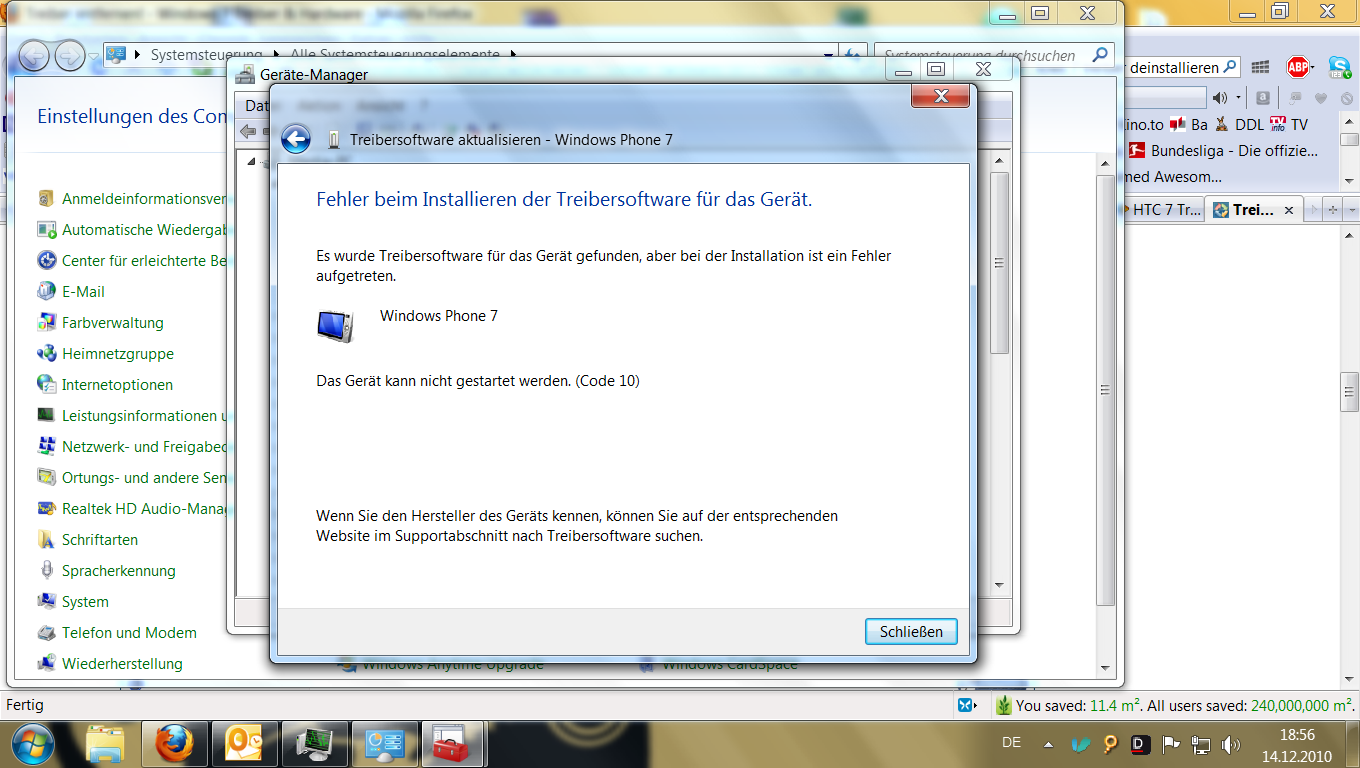Open Realtek HD Audio-Manager icon
Viewport: 1360px width, 768px height.
tap(46, 508)
